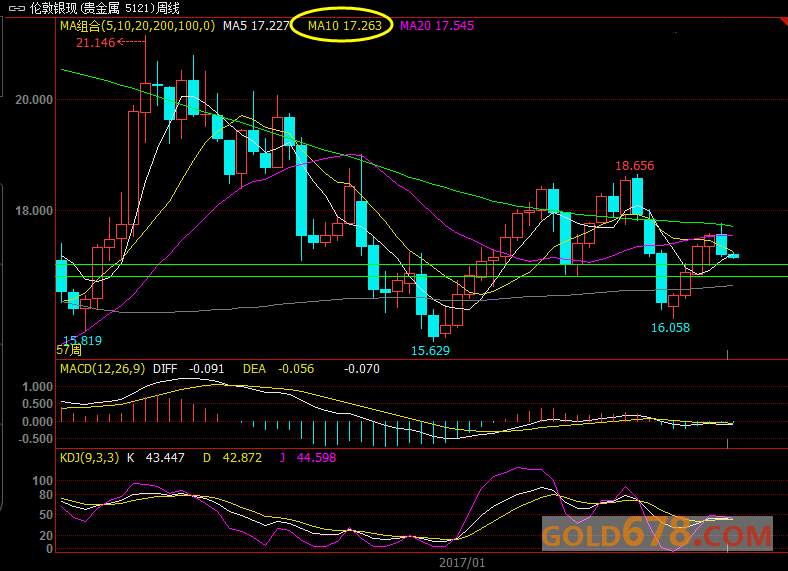Click the DEA -0.056 value
This screenshot has height=571, width=788.
278,369
